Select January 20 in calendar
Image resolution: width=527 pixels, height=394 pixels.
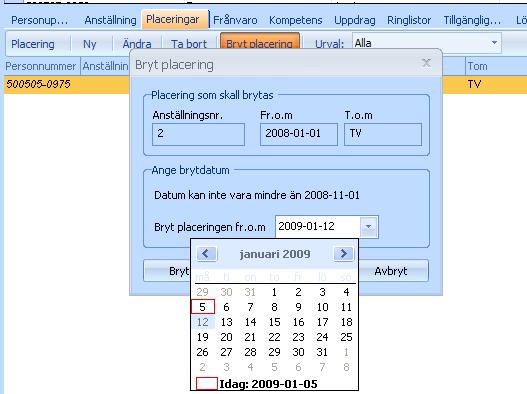pos(226,337)
